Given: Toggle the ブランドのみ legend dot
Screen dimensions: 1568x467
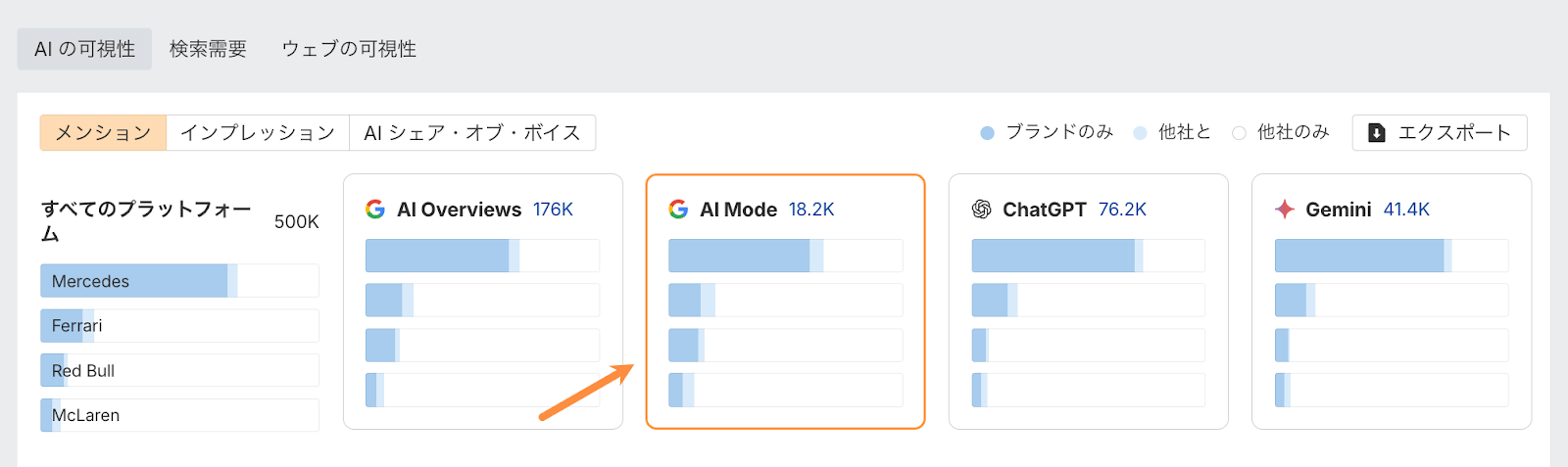Looking at the screenshot, I should pos(988,133).
